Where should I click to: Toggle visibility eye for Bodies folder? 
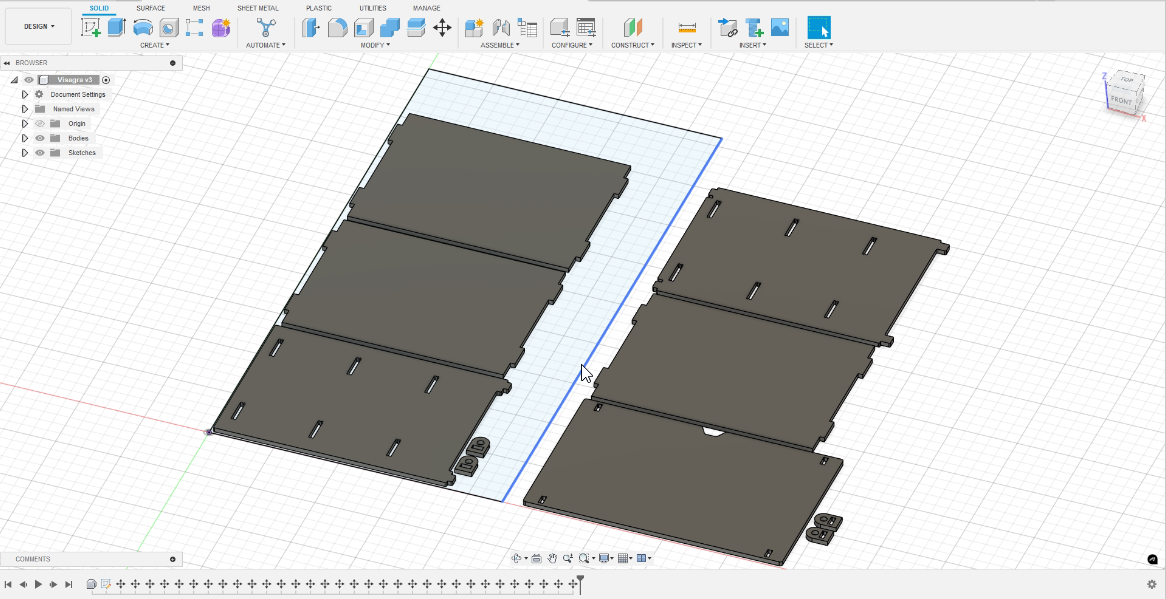pyautogui.click(x=40, y=138)
